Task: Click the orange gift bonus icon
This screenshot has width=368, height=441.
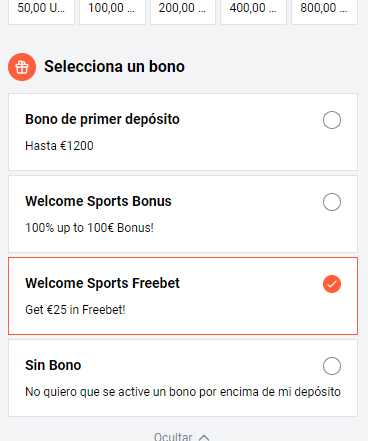Action: point(22,67)
